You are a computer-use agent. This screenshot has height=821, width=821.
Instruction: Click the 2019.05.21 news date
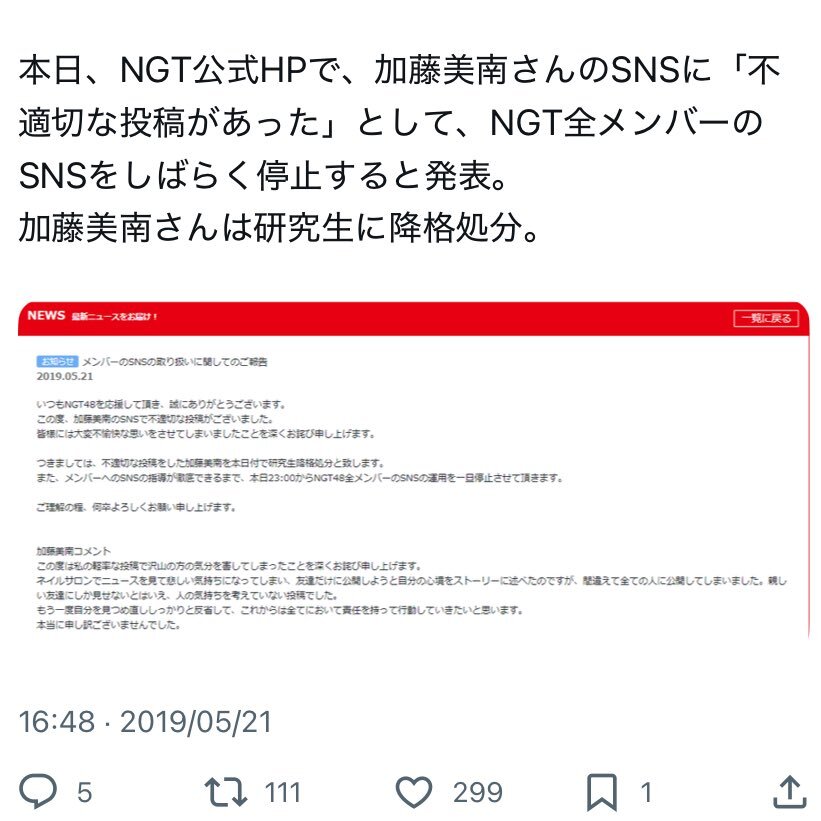coord(65,376)
